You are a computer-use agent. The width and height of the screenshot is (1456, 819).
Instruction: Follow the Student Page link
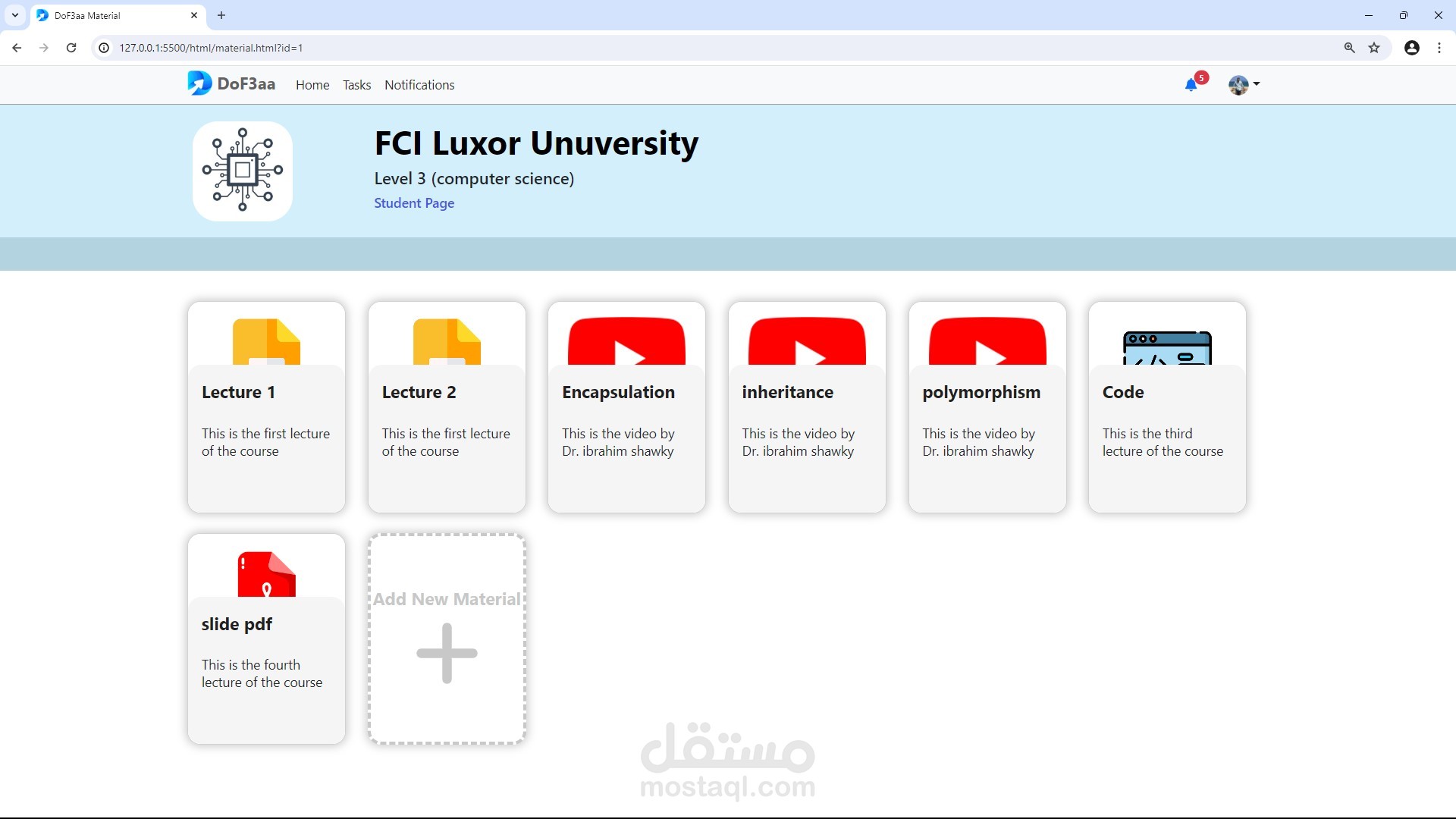[x=414, y=203]
